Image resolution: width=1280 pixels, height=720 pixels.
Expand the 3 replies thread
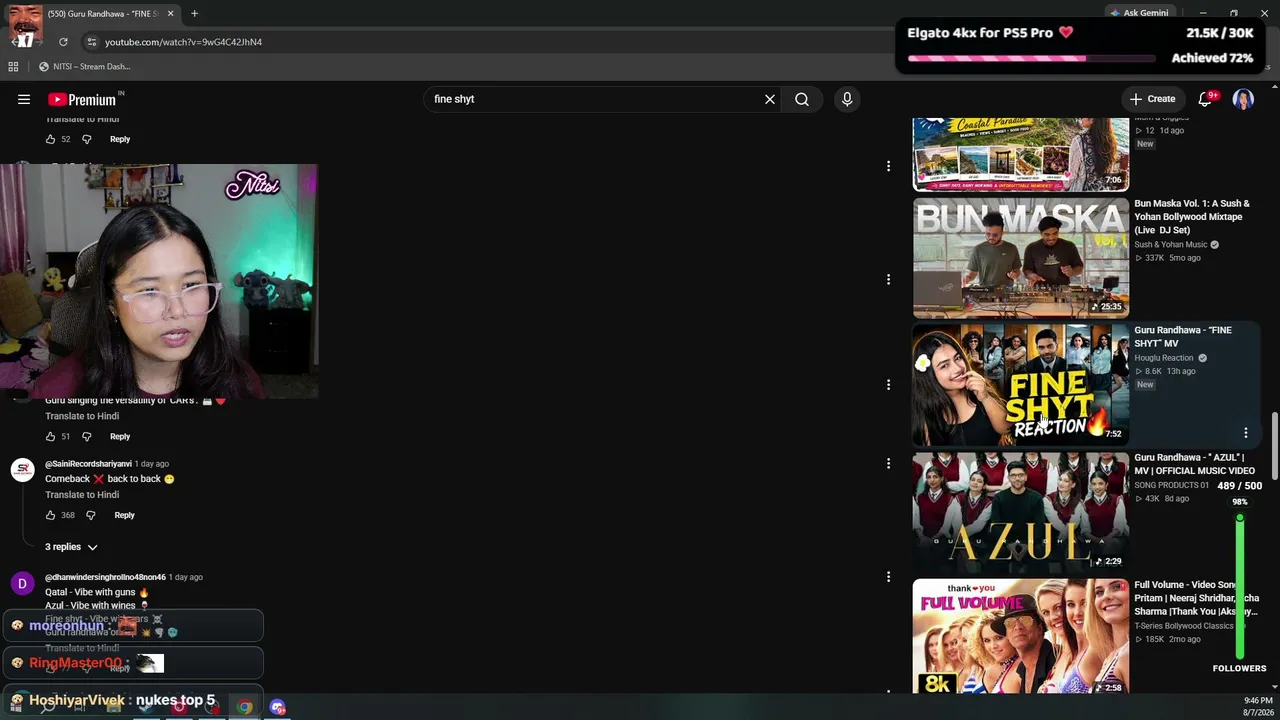(x=71, y=547)
